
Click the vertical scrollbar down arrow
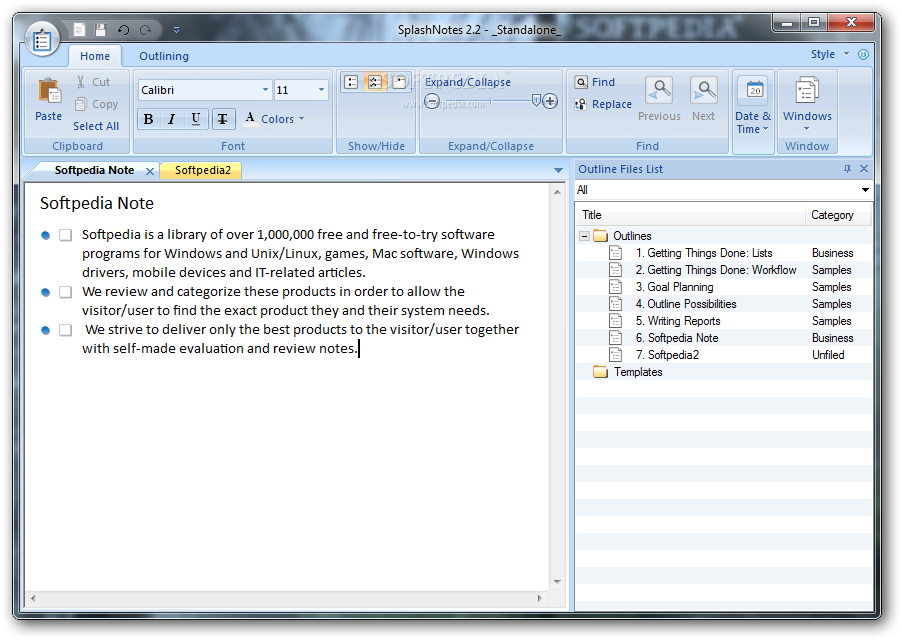(557, 582)
